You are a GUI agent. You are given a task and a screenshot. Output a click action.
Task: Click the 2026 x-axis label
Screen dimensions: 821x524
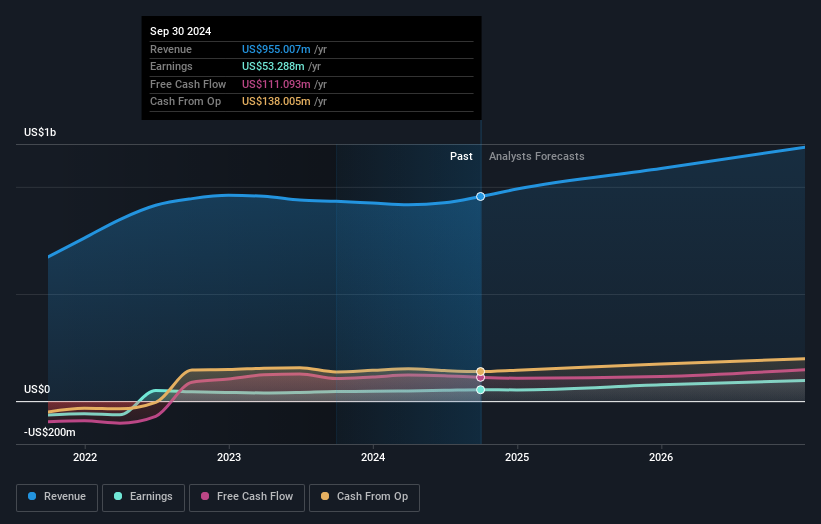(x=661, y=457)
